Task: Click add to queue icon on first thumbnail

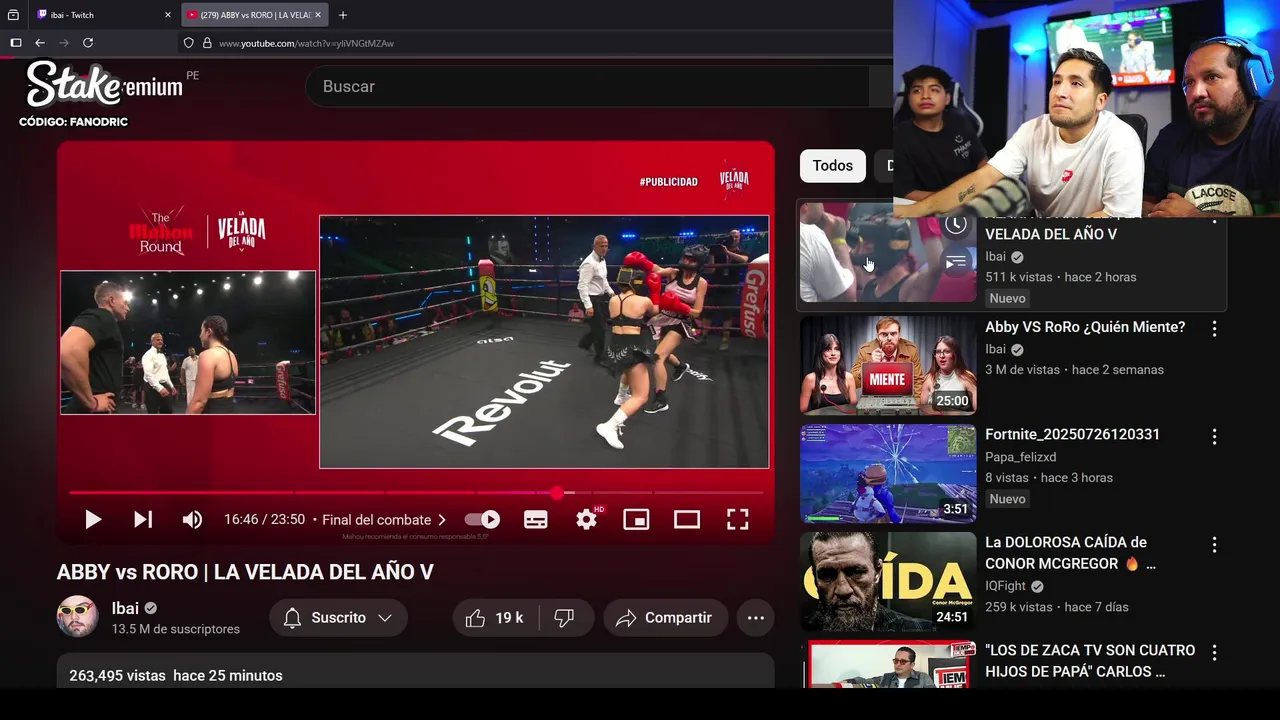Action: (956, 262)
